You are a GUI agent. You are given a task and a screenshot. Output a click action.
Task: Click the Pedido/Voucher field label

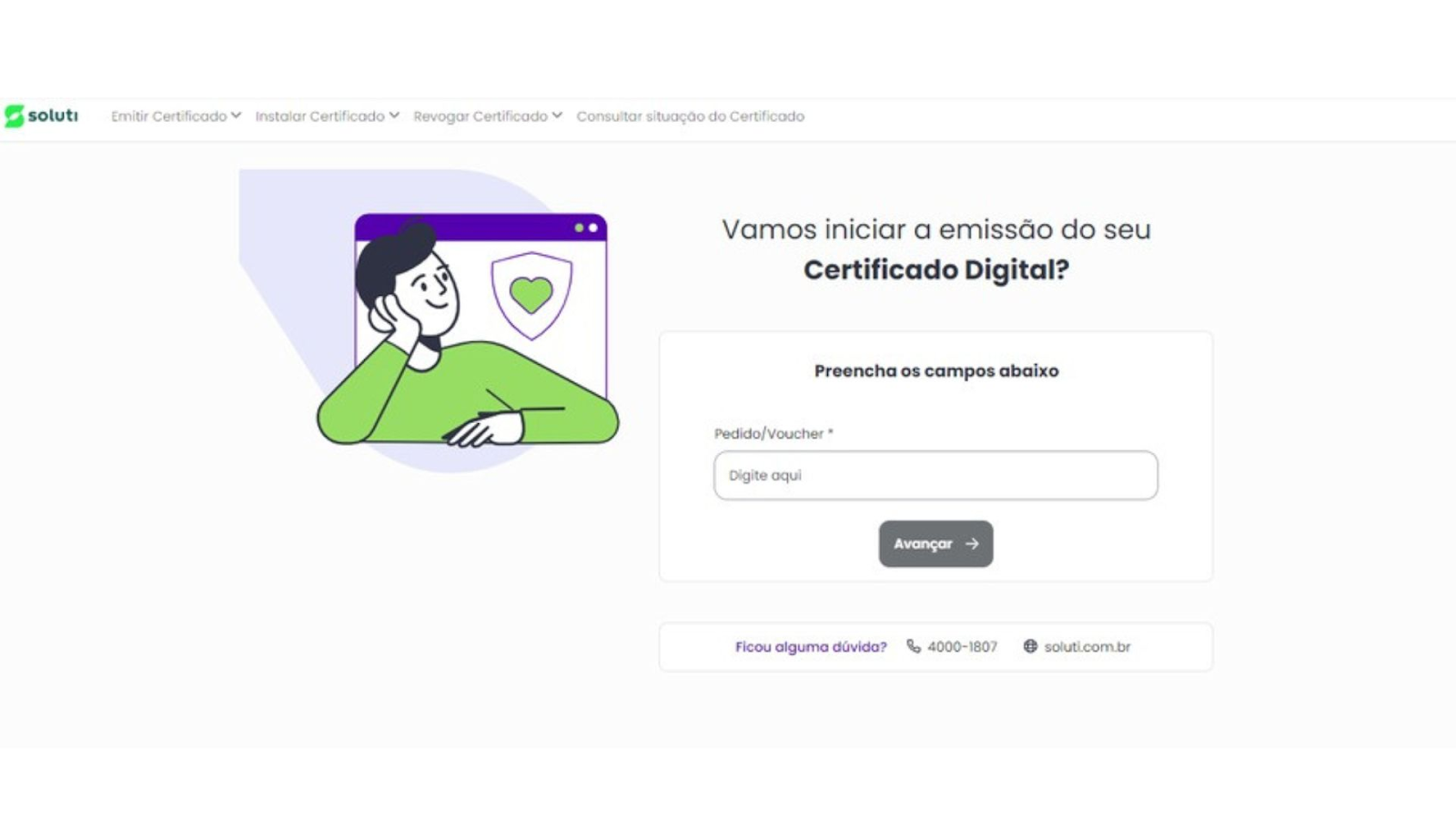point(773,434)
